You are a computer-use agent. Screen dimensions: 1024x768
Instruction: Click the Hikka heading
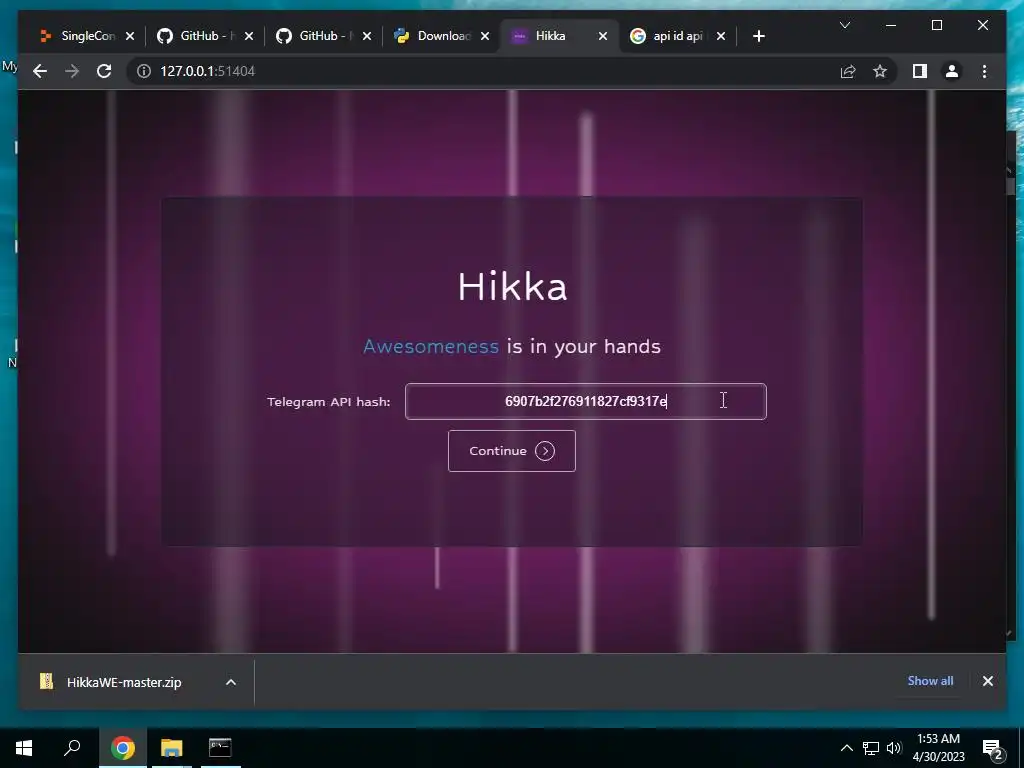tap(512, 287)
